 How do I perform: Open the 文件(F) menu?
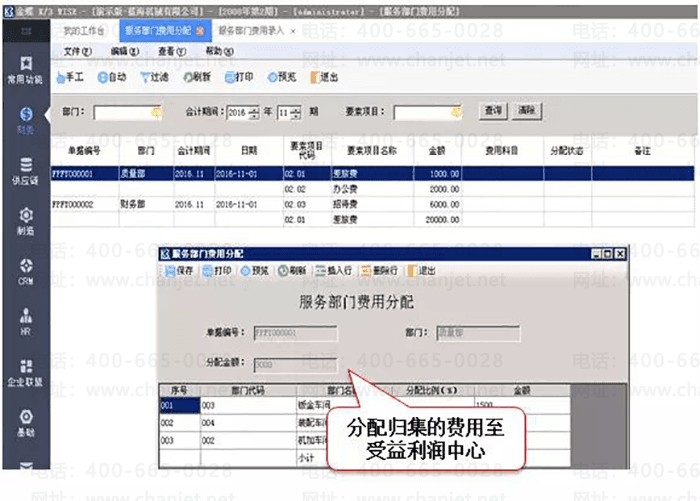[77, 51]
